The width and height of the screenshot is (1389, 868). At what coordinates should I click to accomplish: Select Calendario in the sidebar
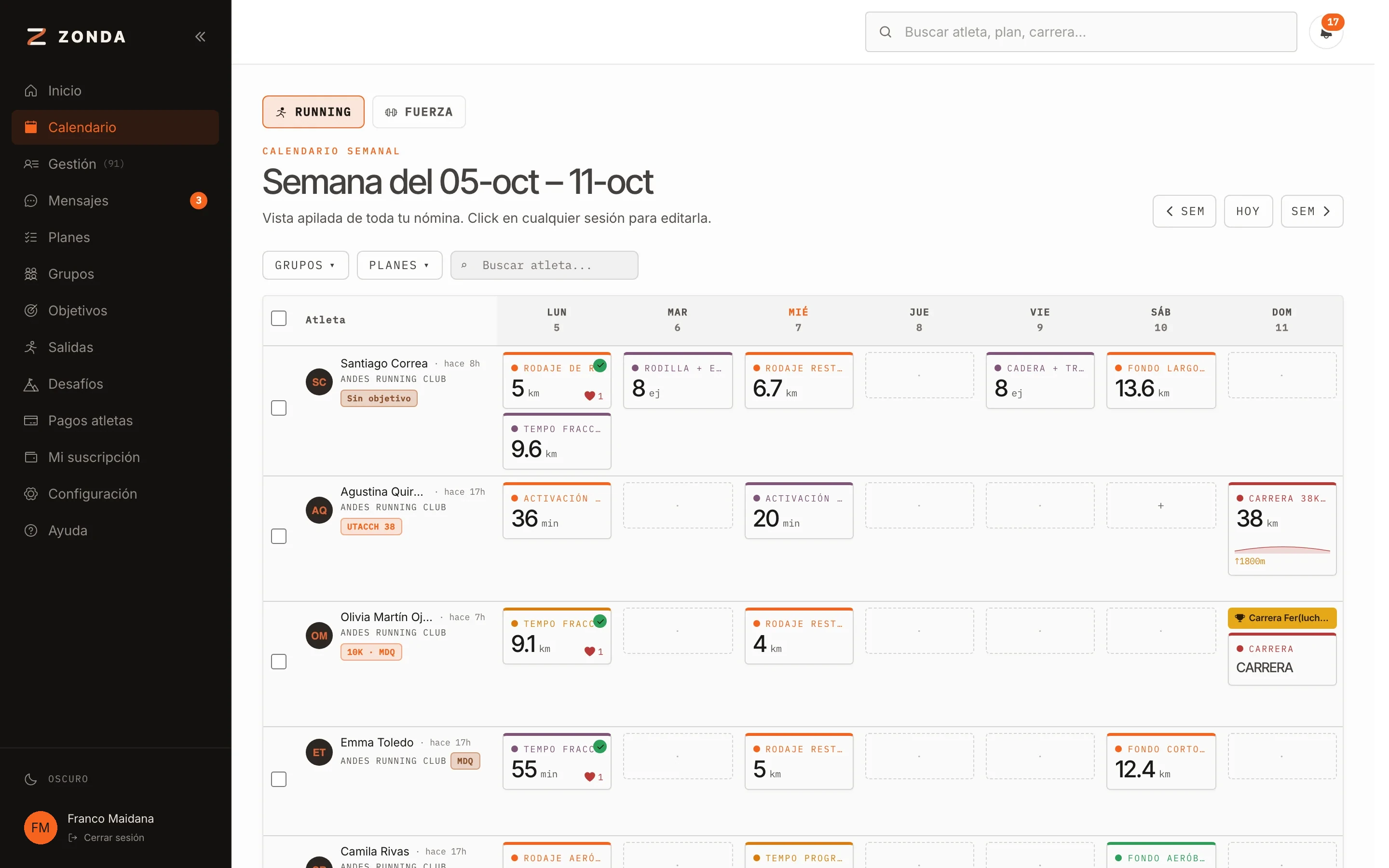115,127
